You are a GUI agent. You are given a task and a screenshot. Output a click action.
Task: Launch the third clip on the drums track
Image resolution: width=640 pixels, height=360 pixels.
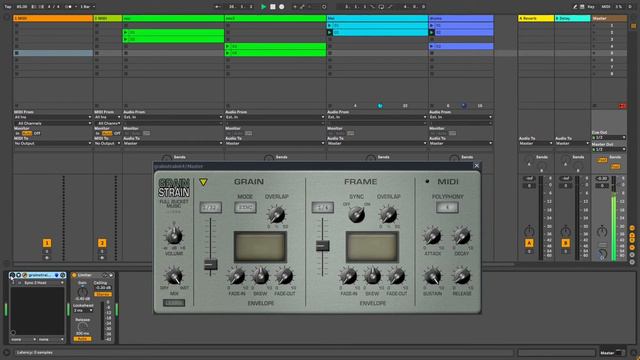[x=432, y=46]
